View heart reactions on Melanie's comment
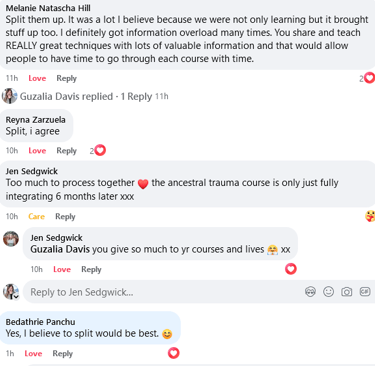 click(x=367, y=78)
